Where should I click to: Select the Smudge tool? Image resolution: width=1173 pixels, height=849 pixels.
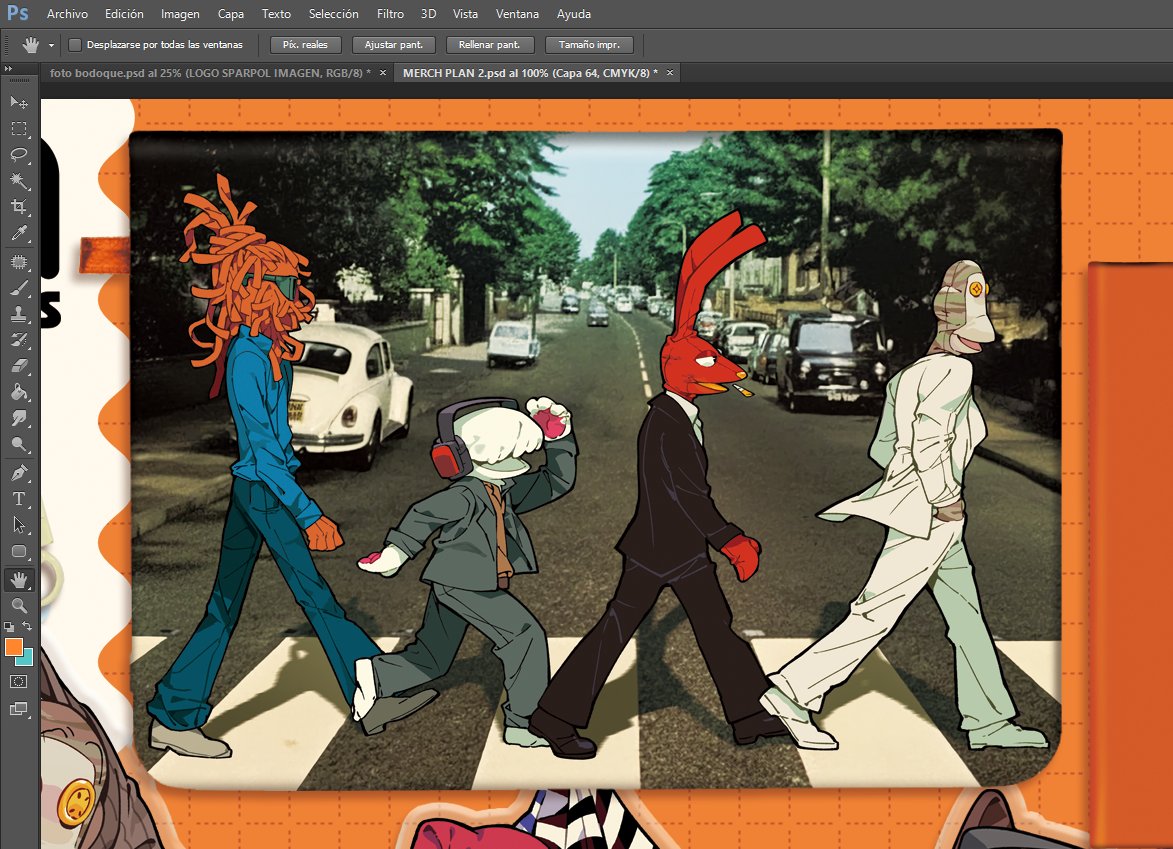pyautogui.click(x=19, y=419)
